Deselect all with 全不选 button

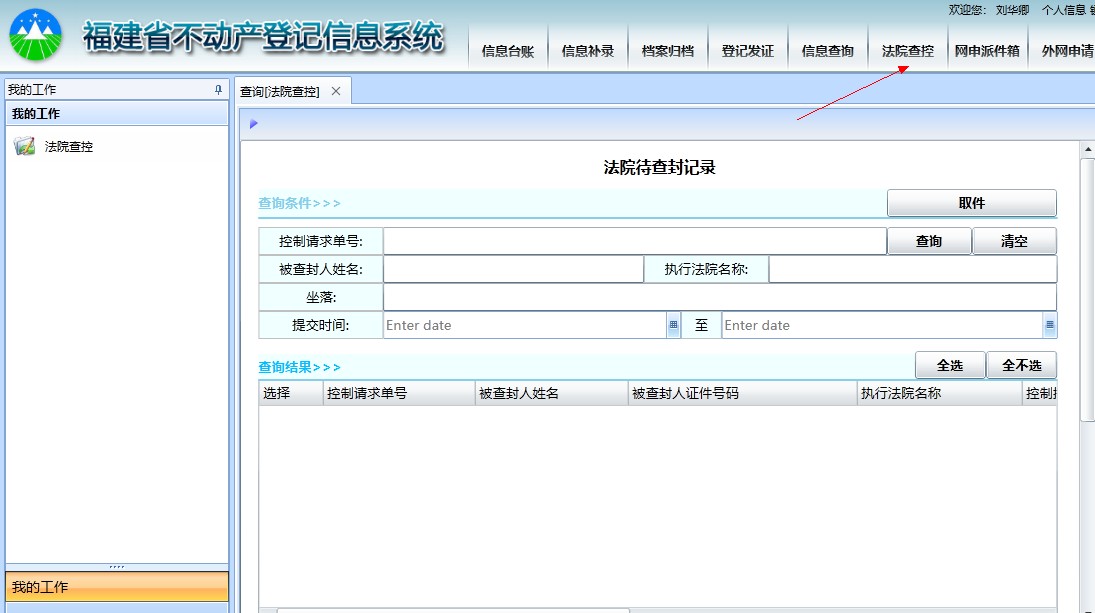1021,366
